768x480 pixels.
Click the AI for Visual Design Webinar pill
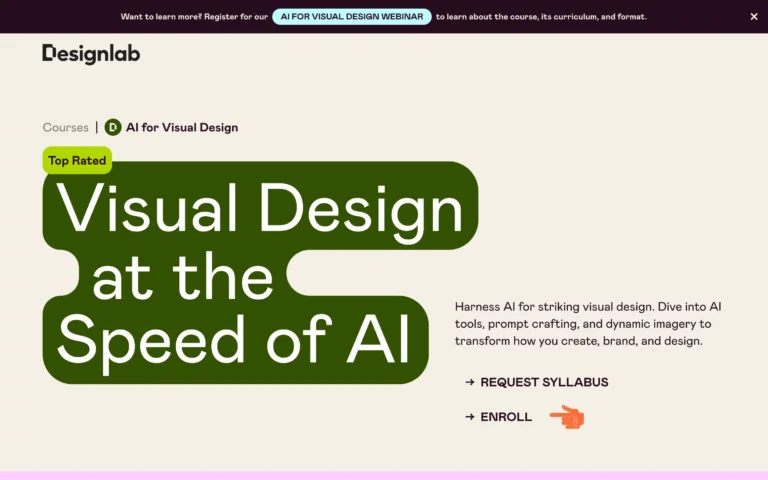click(x=351, y=17)
